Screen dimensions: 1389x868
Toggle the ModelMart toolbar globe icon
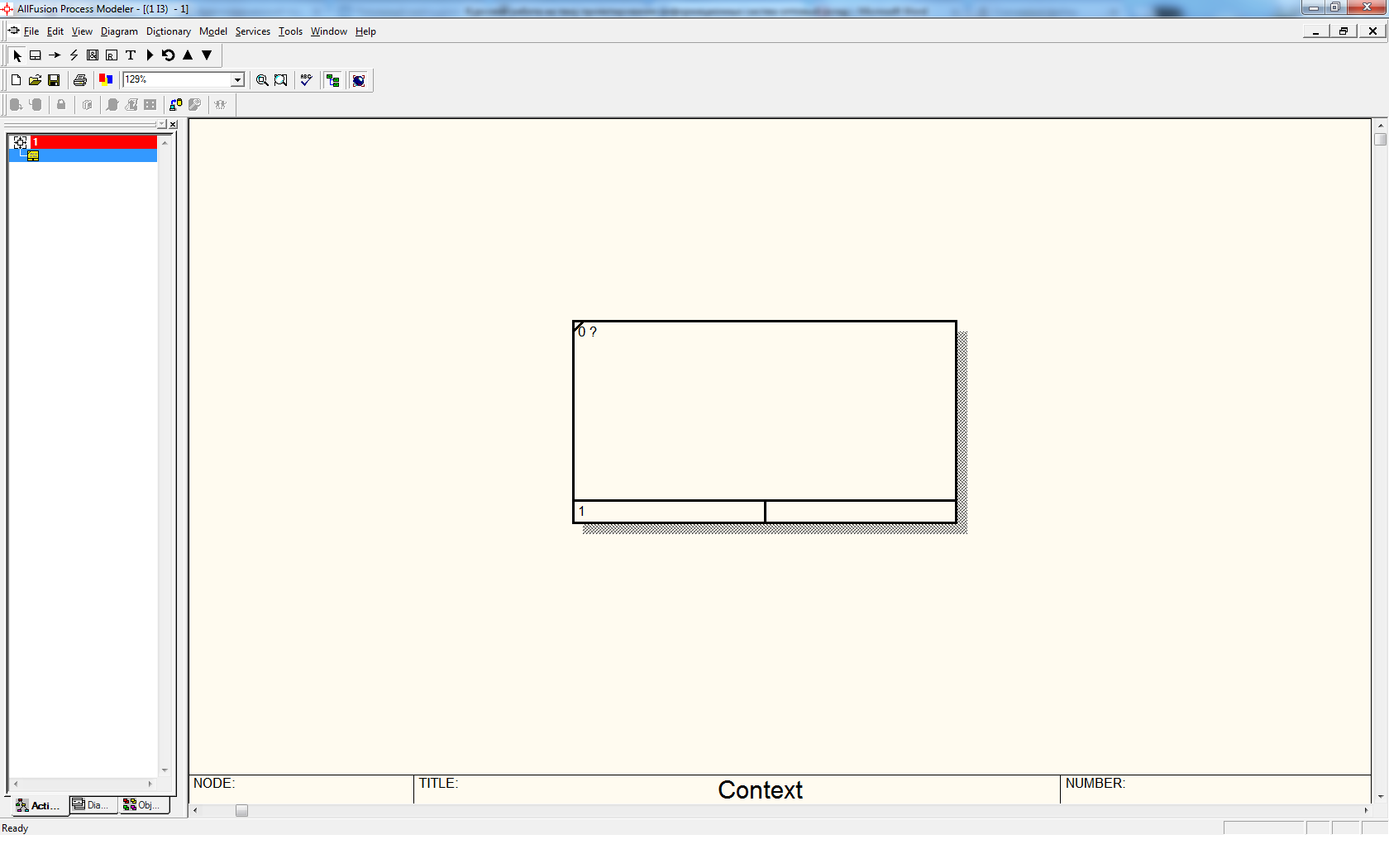359,80
